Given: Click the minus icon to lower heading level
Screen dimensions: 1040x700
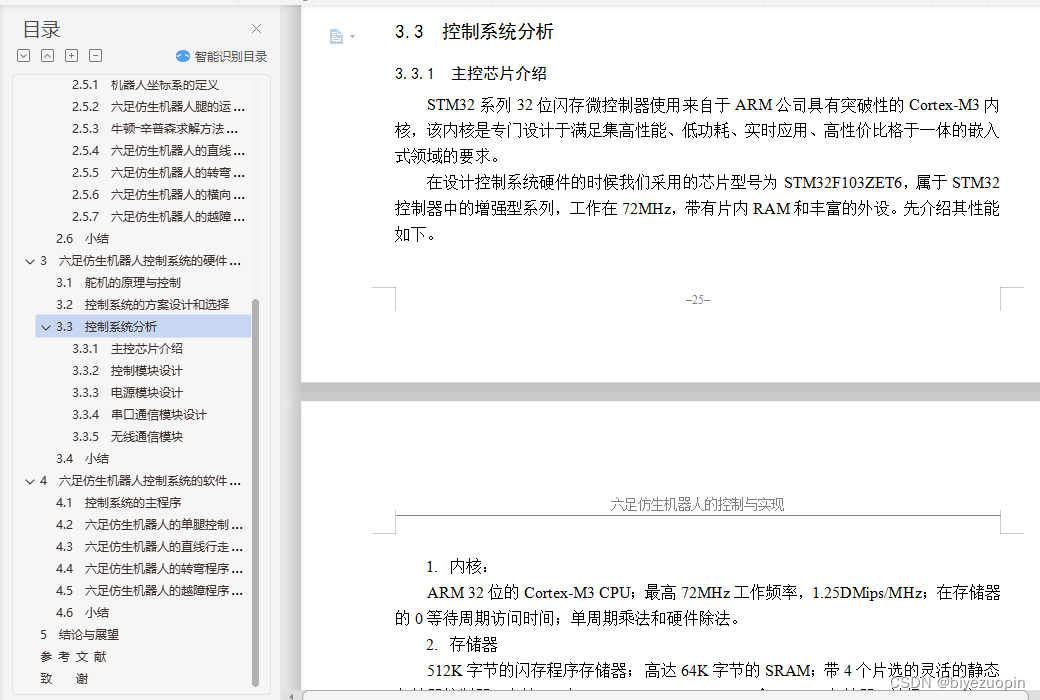Looking at the screenshot, I should click(x=96, y=56).
